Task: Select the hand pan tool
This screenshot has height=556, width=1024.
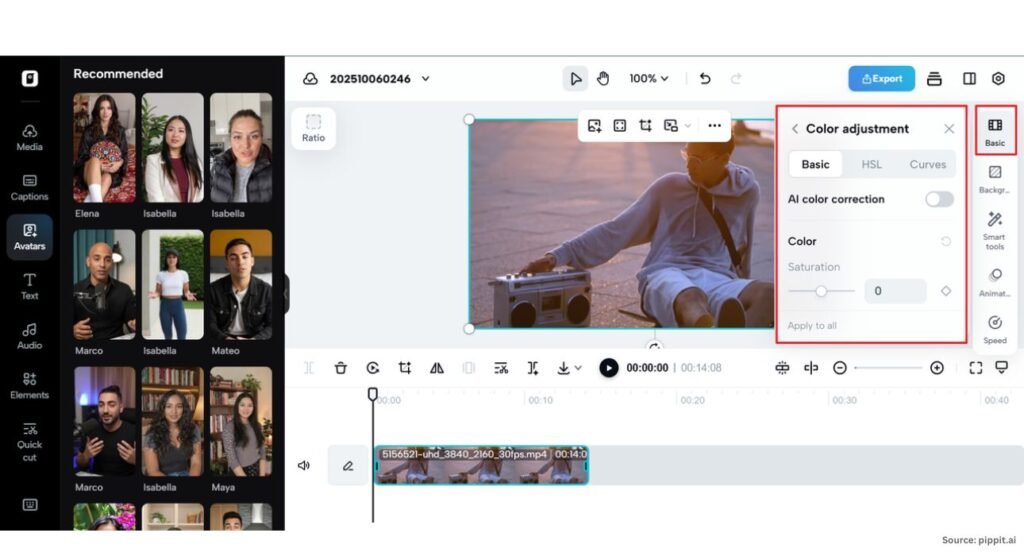Action: 603,78
